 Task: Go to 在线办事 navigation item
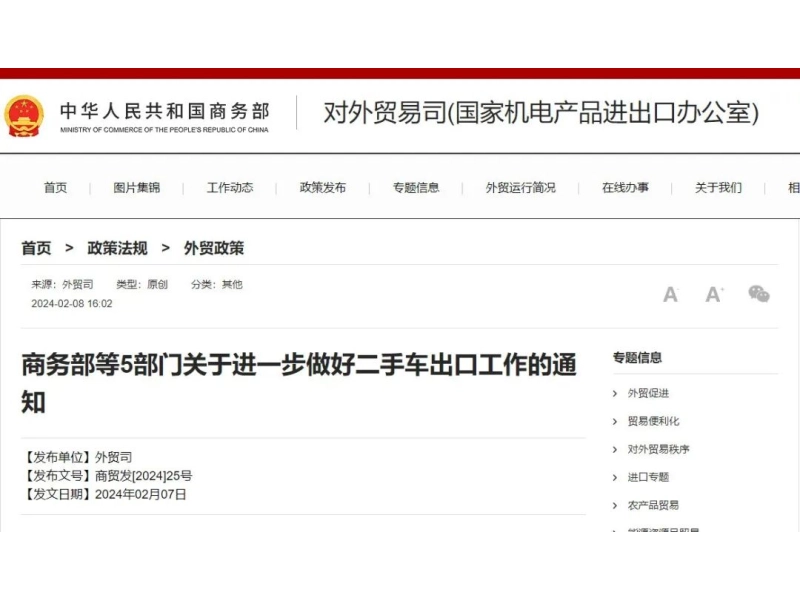[x=625, y=188]
